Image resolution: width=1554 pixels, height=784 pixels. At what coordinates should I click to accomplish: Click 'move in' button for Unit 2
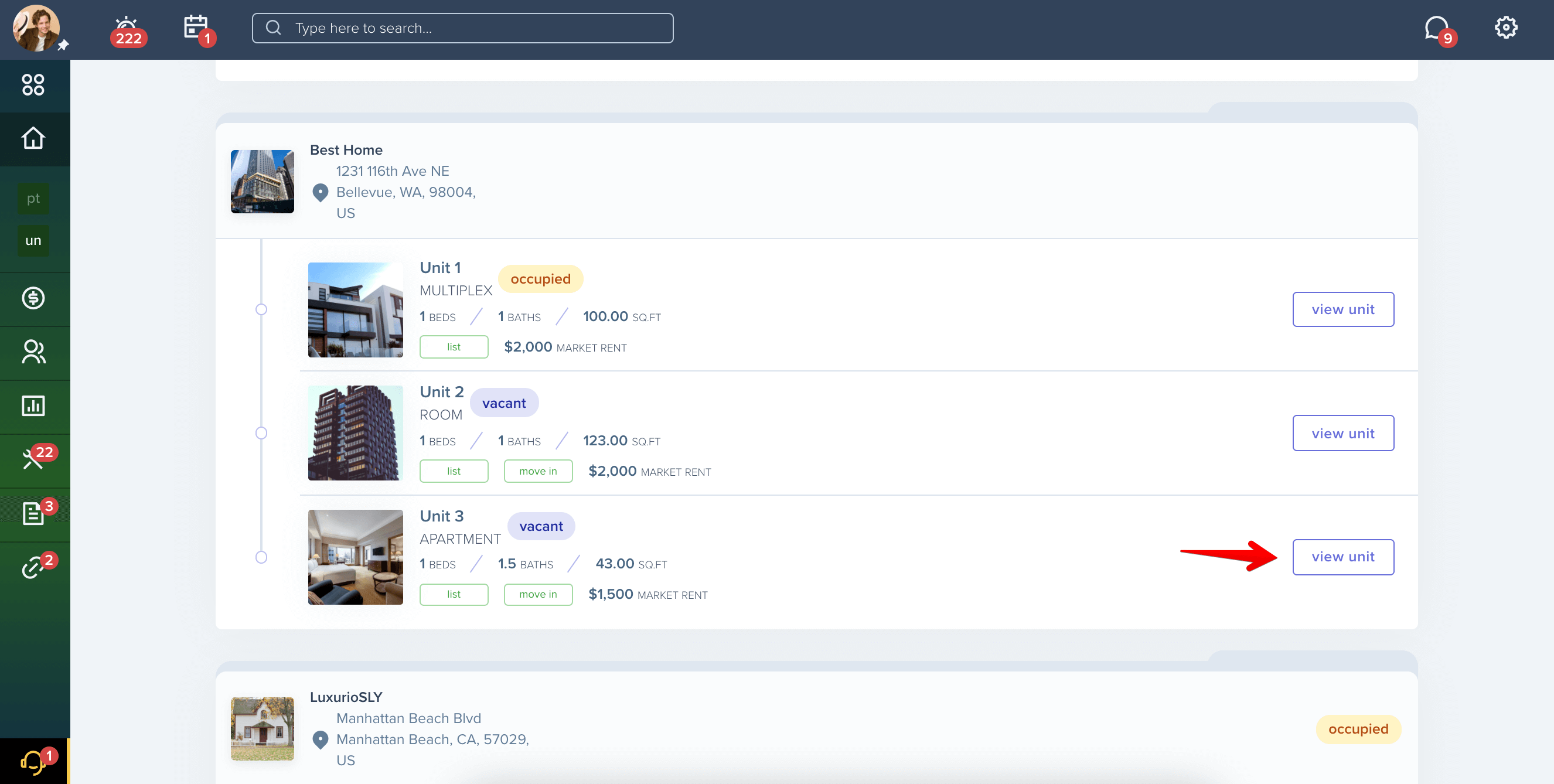click(x=538, y=471)
